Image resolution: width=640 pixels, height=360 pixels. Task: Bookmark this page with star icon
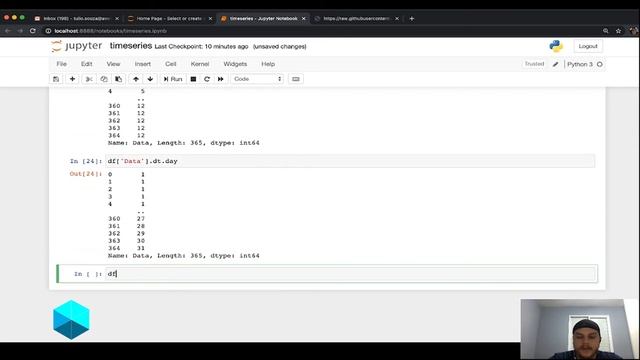pyautogui.click(x=618, y=31)
